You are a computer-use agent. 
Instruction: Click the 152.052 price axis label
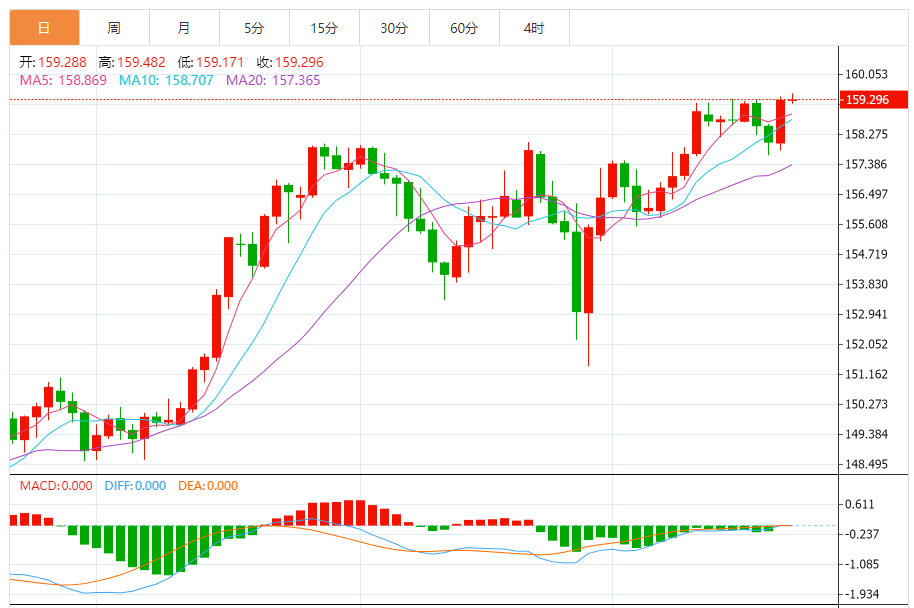point(866,345)
